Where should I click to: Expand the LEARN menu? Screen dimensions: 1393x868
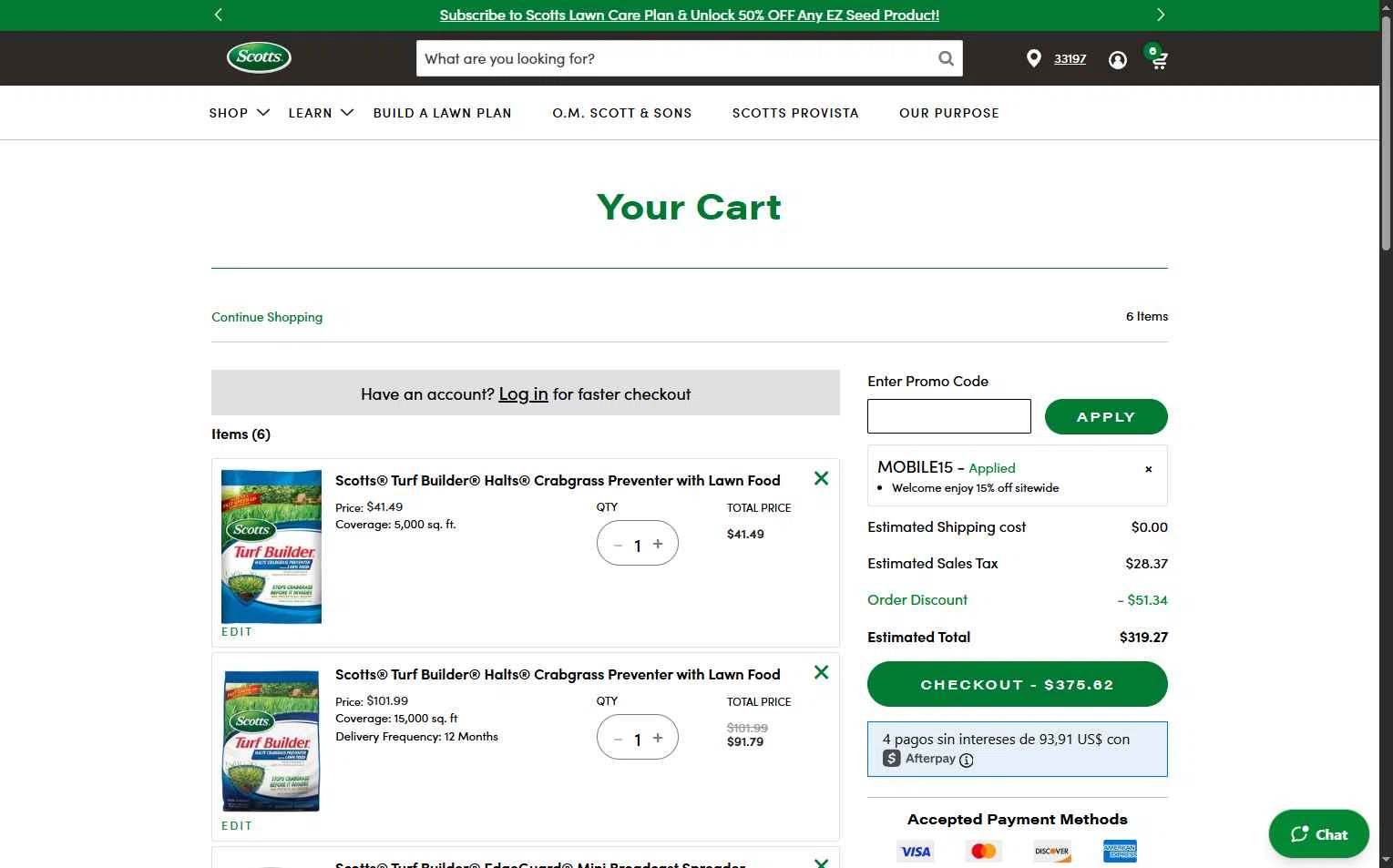click(x=321, y=113)
